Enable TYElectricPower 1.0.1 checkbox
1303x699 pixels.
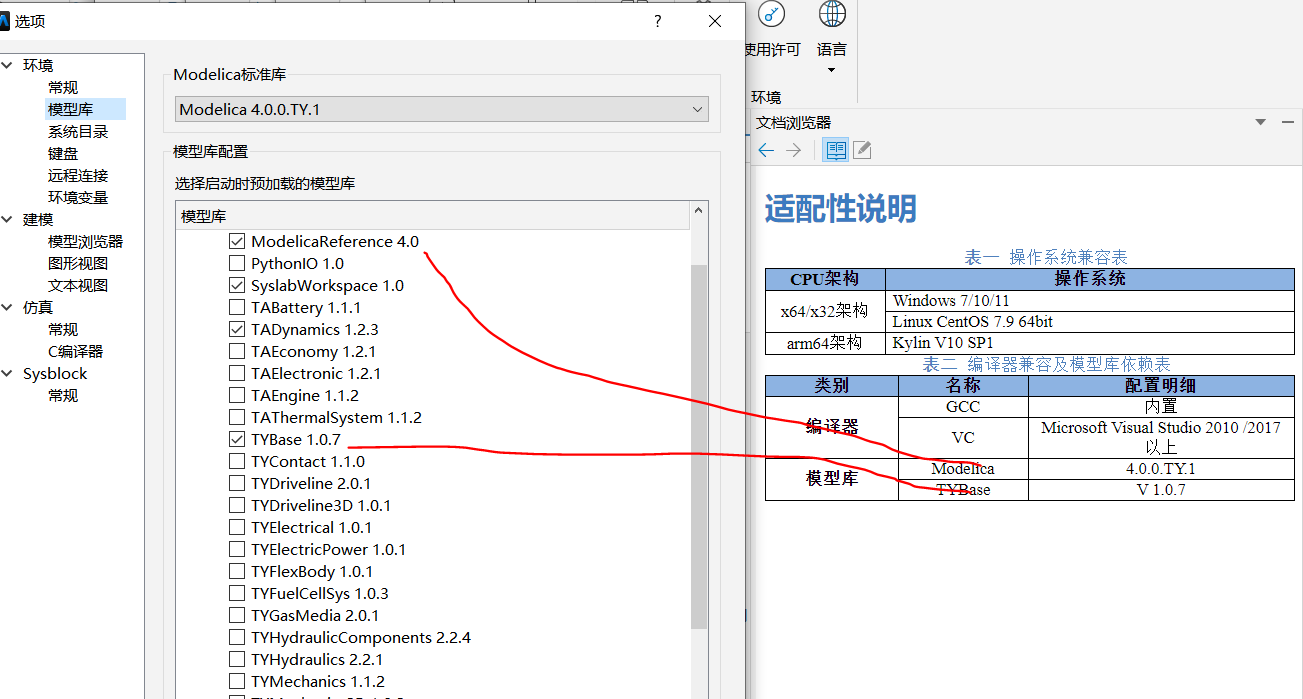click(237, 549)
